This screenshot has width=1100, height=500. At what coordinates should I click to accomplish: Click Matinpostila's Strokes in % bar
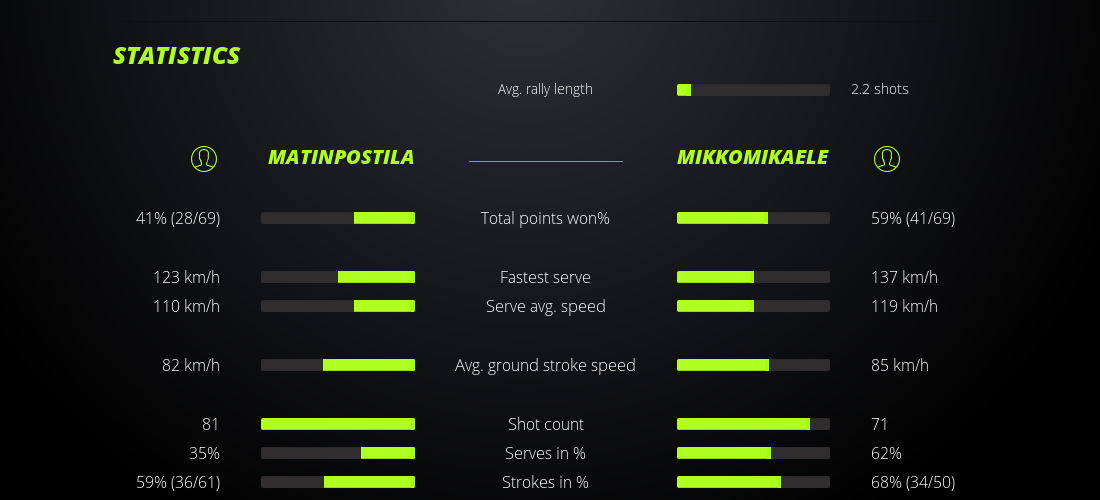(x=338, y=482)
